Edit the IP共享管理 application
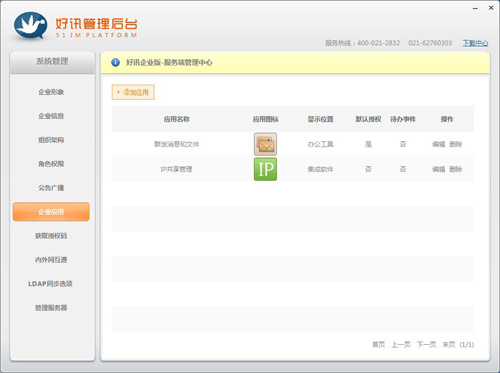Screen dimensions: 500x373 pyautogui.click(x=438, y=169)
